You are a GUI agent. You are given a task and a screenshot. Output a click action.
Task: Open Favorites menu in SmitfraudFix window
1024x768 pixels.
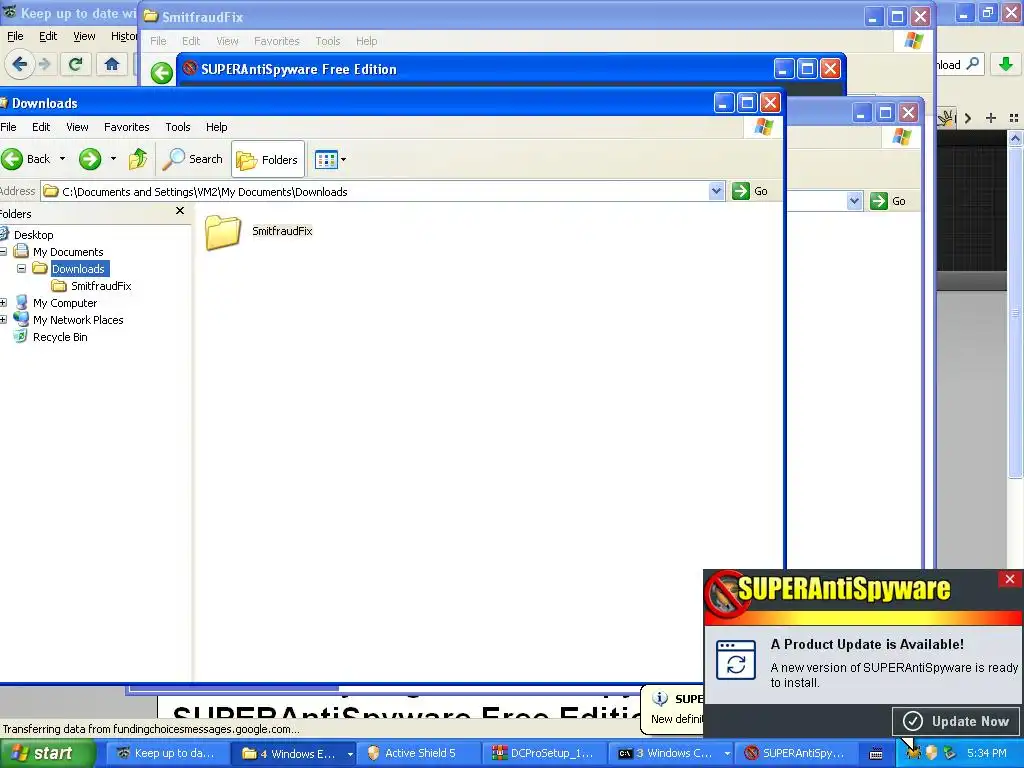(277, 40)
